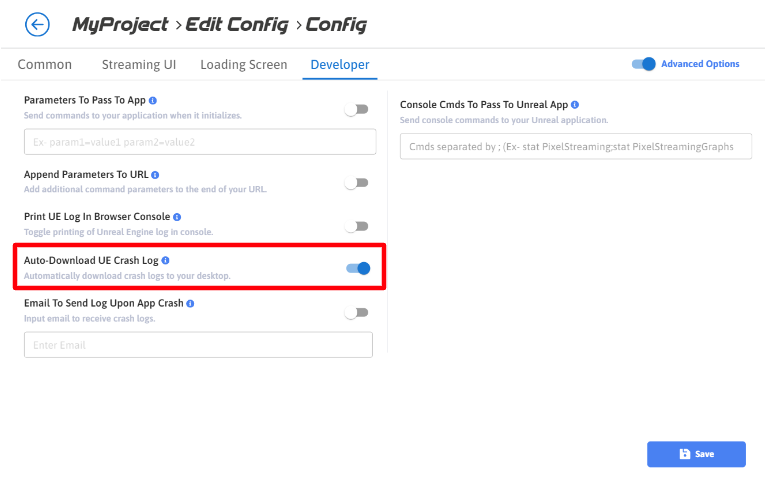Enable Email To Send Log Upon App Crash
Viewport: 765px width, 477px height.
357,312
